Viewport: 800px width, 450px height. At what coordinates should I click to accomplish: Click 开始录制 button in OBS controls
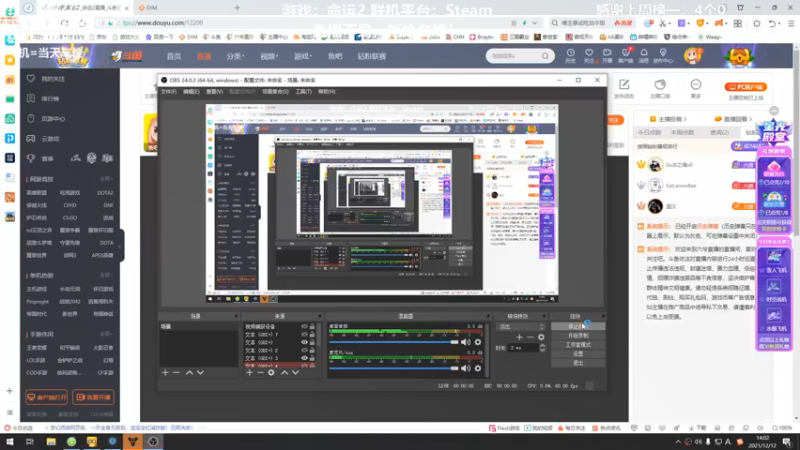[578, 336]
